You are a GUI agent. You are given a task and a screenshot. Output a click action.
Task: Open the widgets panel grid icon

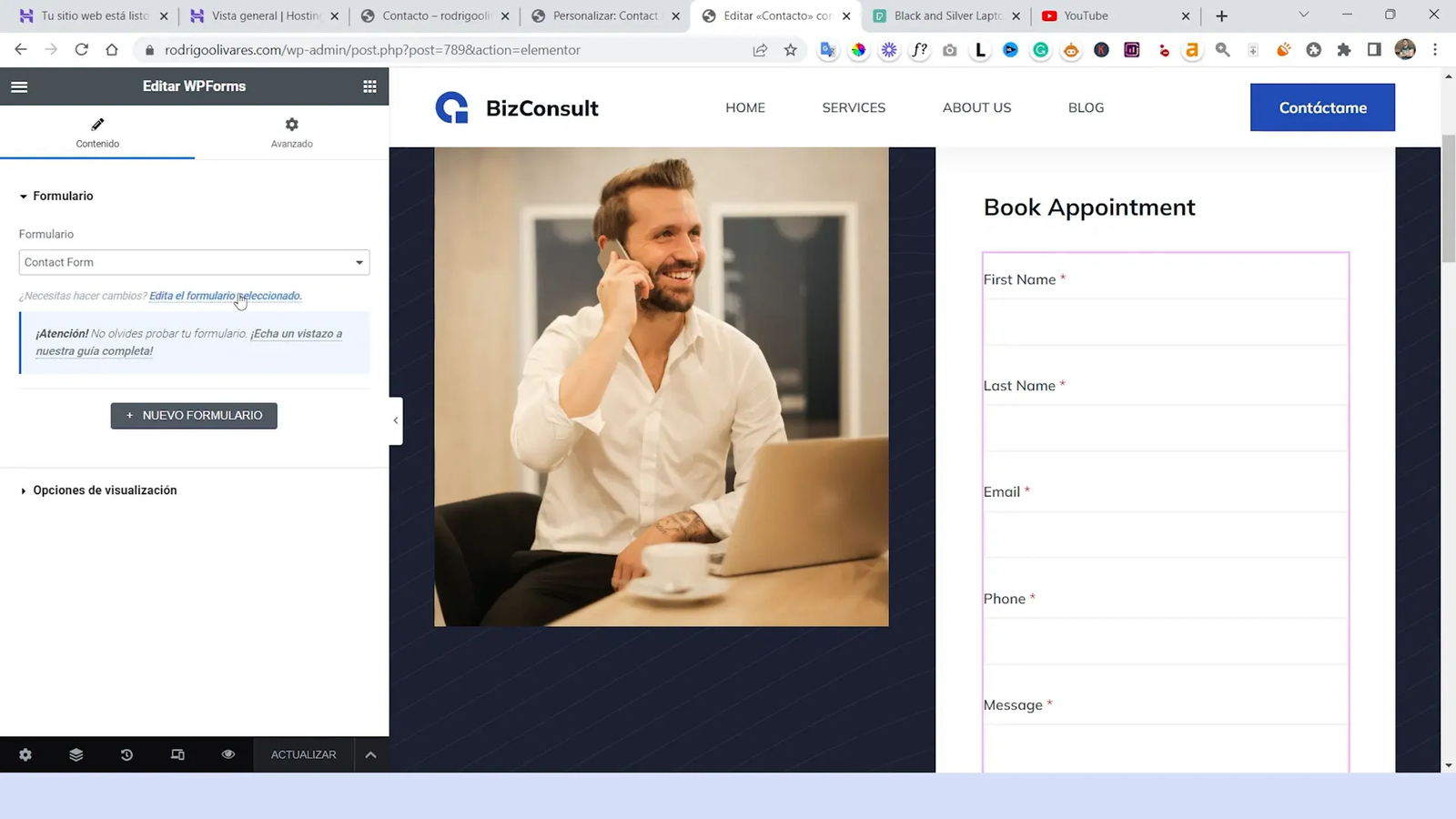point(369,86)
